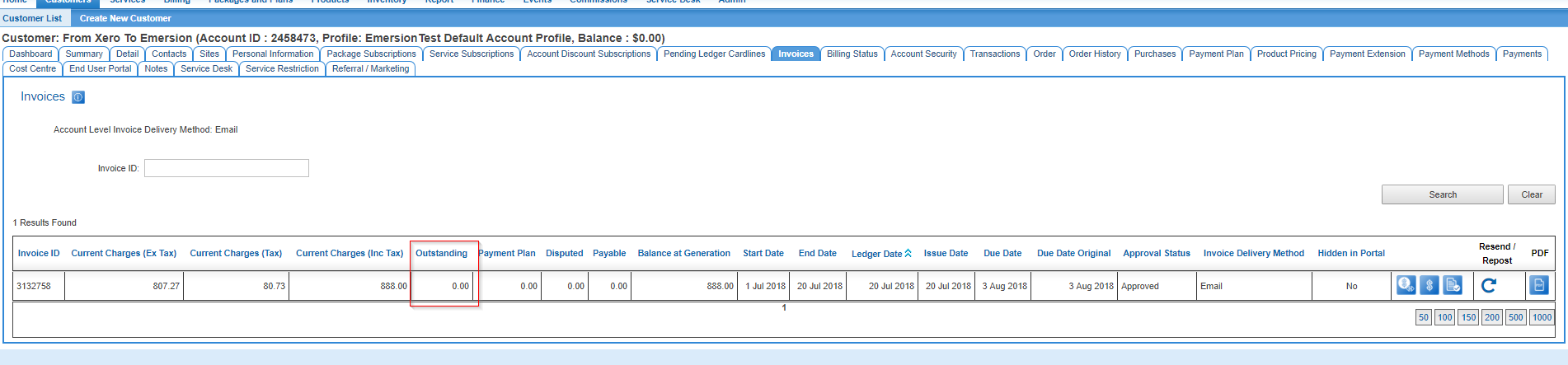Screen dimensions: 1568x365
Task: Click into the Invoice ID field
Action: 227,168
